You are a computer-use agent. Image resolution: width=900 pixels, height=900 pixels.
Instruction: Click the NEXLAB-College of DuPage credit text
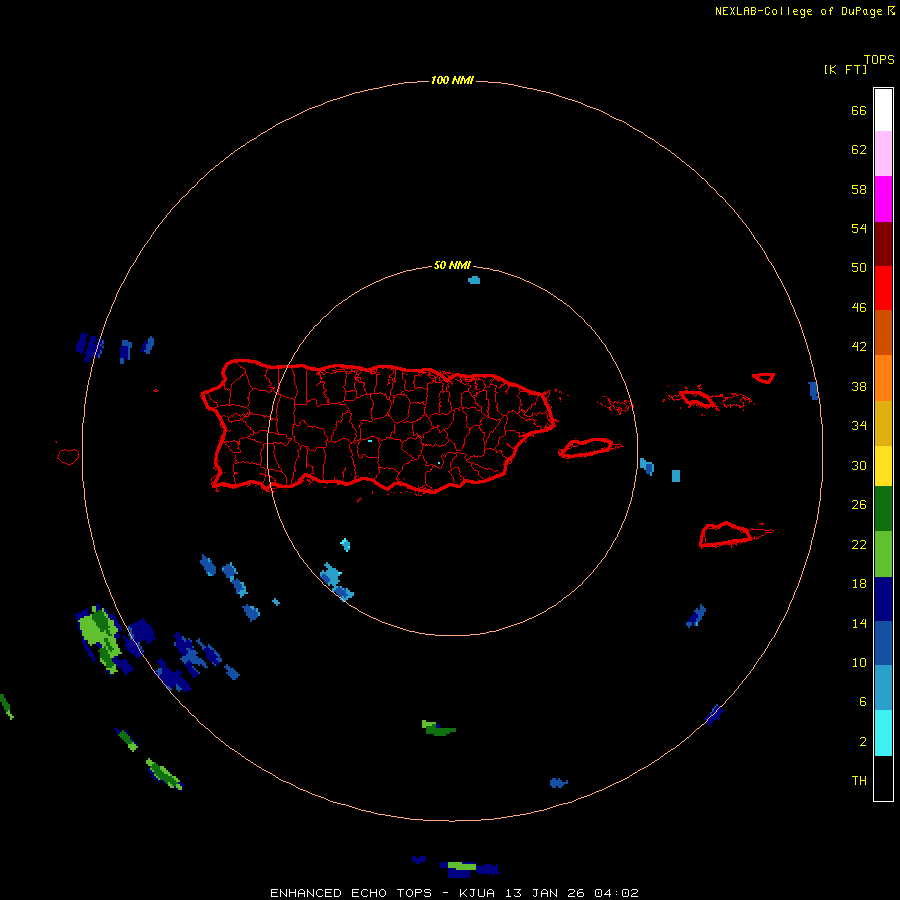tap(798, 11)
